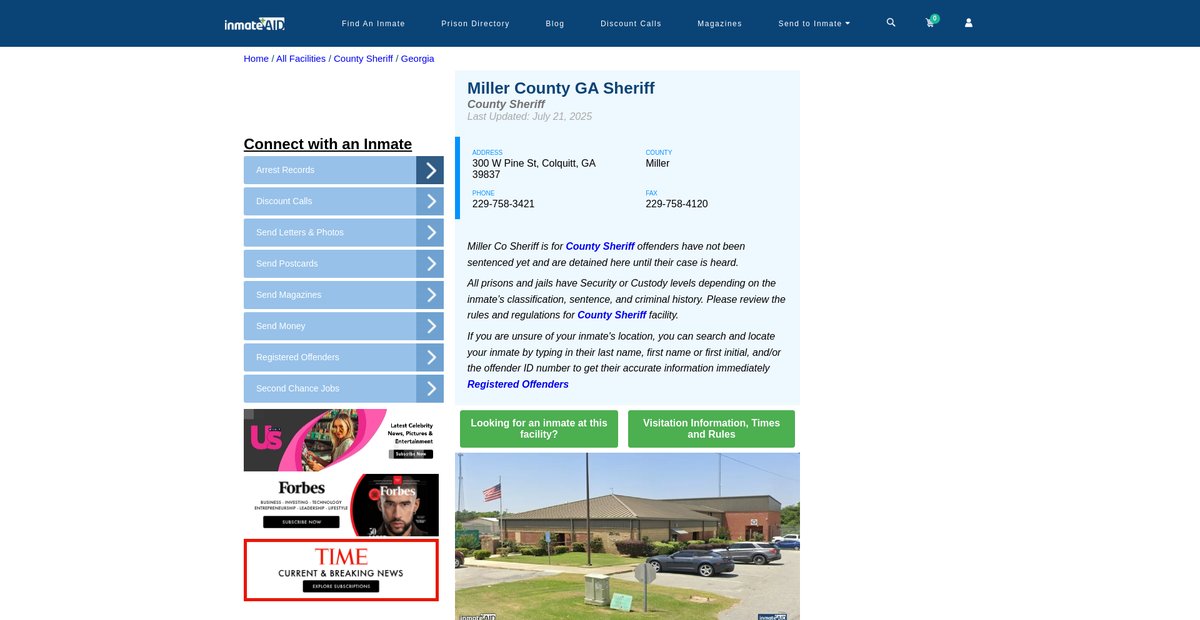Image resolution: width=1200 pixels, height=620 pixels.
Task: Open the Us magazine advertisement
Action: tap(341, 440)
